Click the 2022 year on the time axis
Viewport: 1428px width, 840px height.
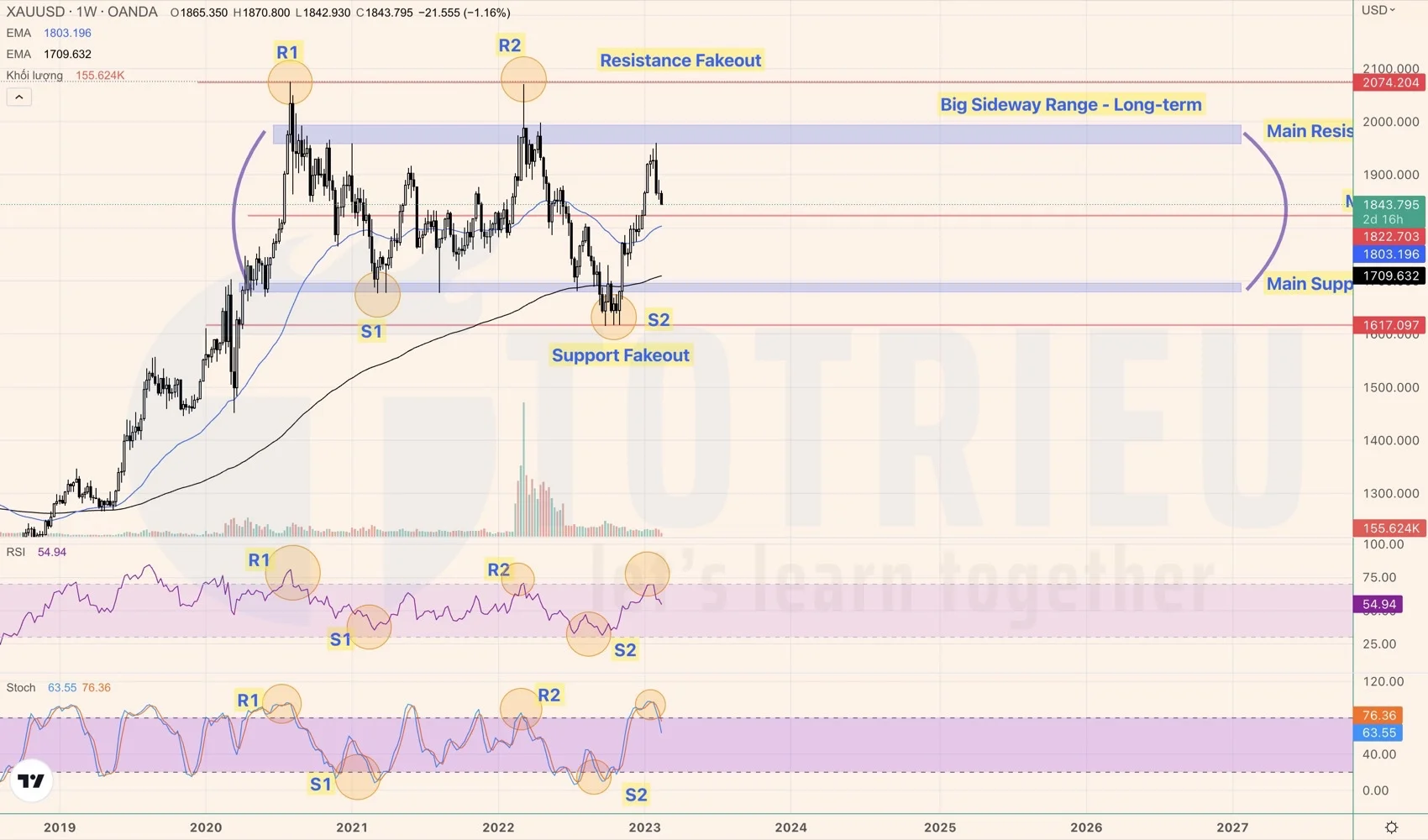[x=498, y=827]
